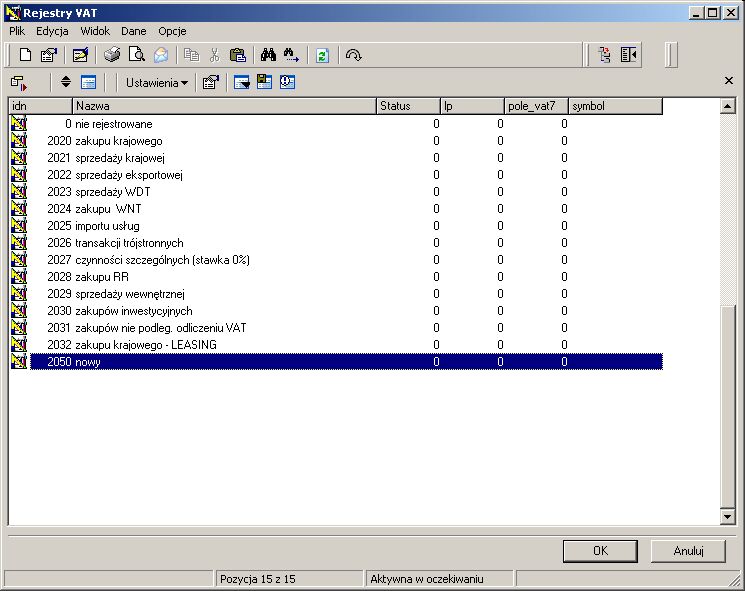Sort by the pole_vat7 column header
The image size is (745, 591).
536,106
